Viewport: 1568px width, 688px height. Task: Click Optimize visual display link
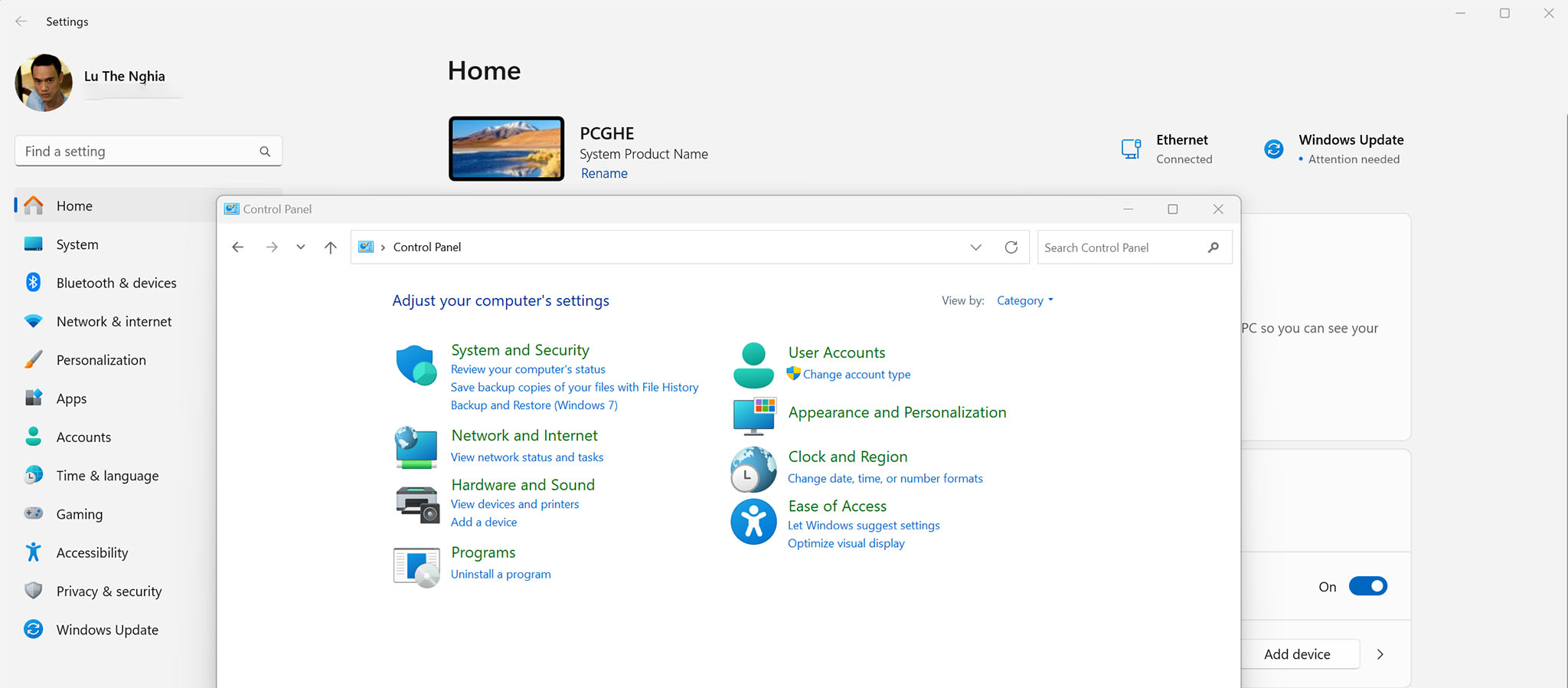pos(846,543)
